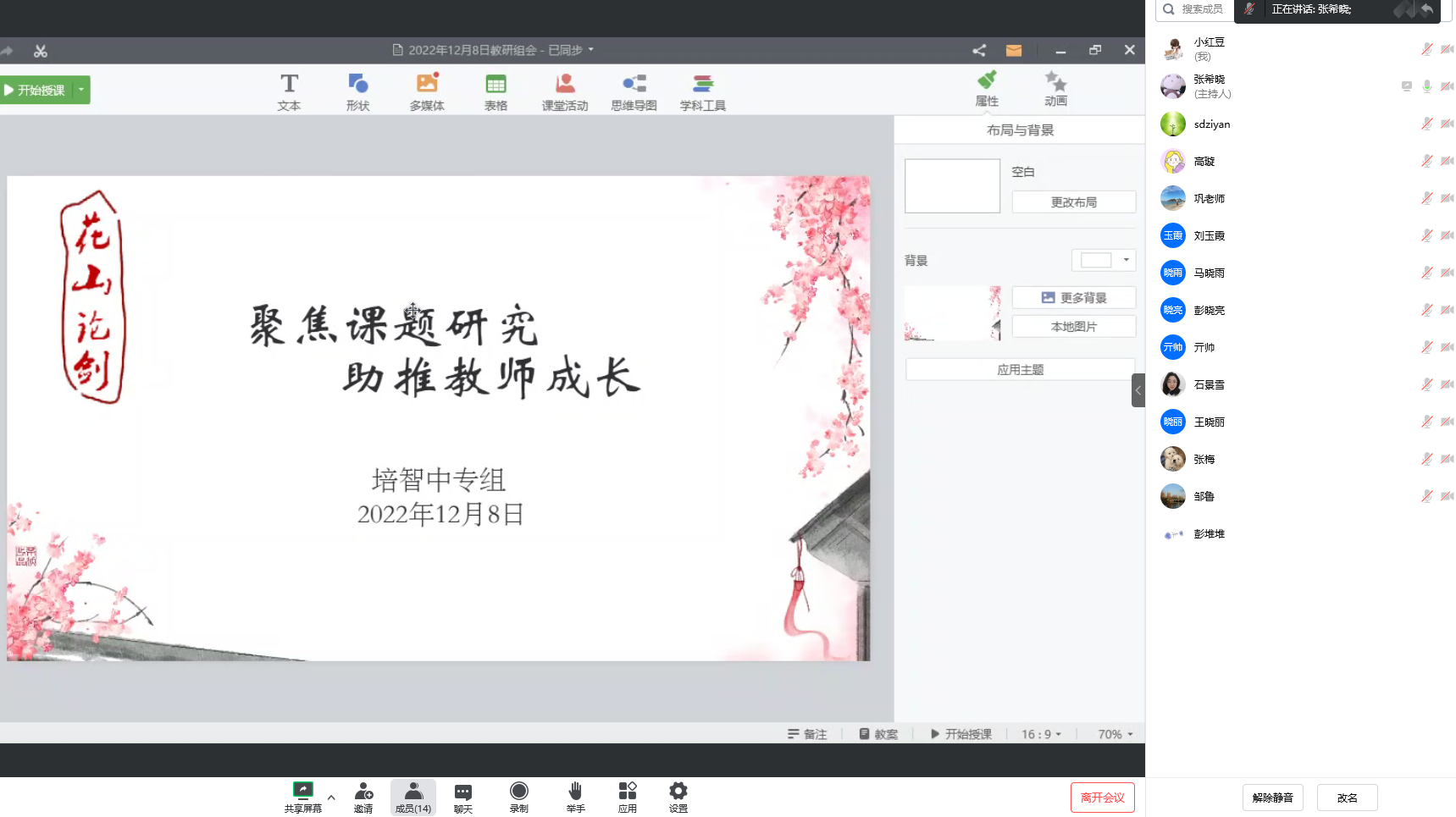
Task: Toggle the 成员(14) members panel
Action: point(413,796)
